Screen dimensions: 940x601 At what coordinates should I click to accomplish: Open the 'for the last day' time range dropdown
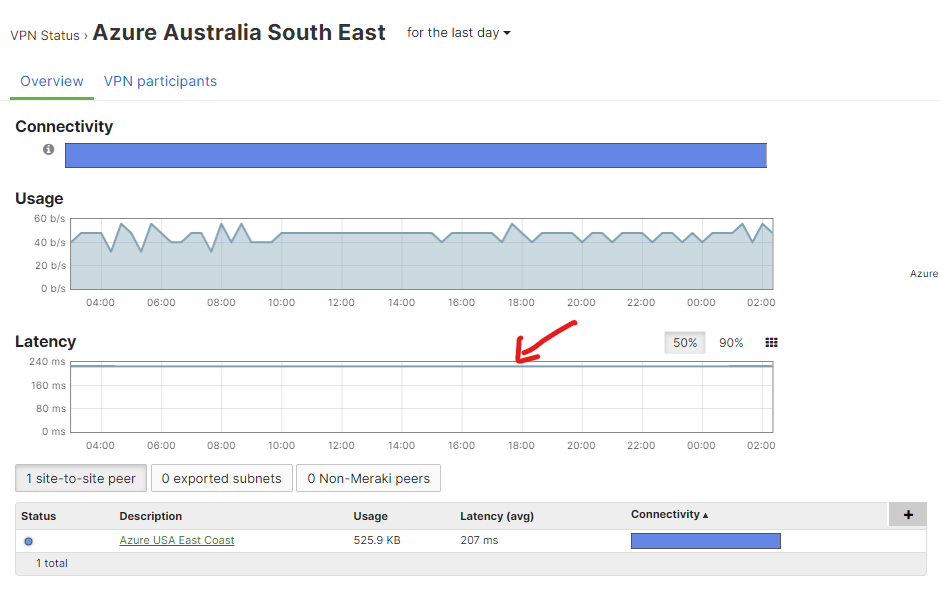tap(458, 32)
